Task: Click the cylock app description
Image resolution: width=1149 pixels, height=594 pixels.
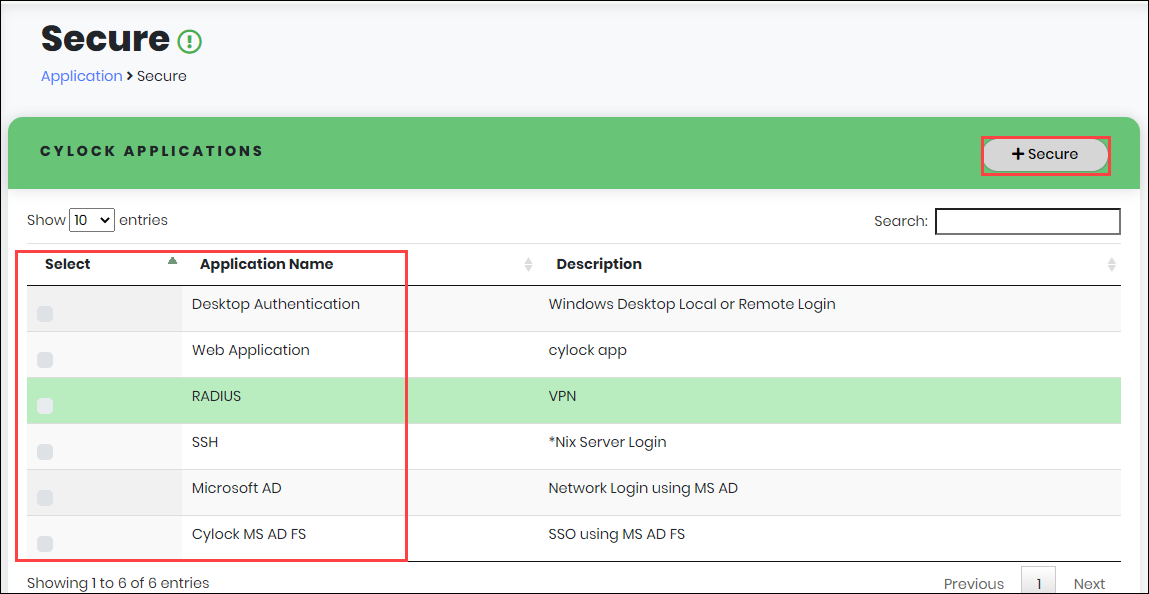Action: [x=588, y=350]
